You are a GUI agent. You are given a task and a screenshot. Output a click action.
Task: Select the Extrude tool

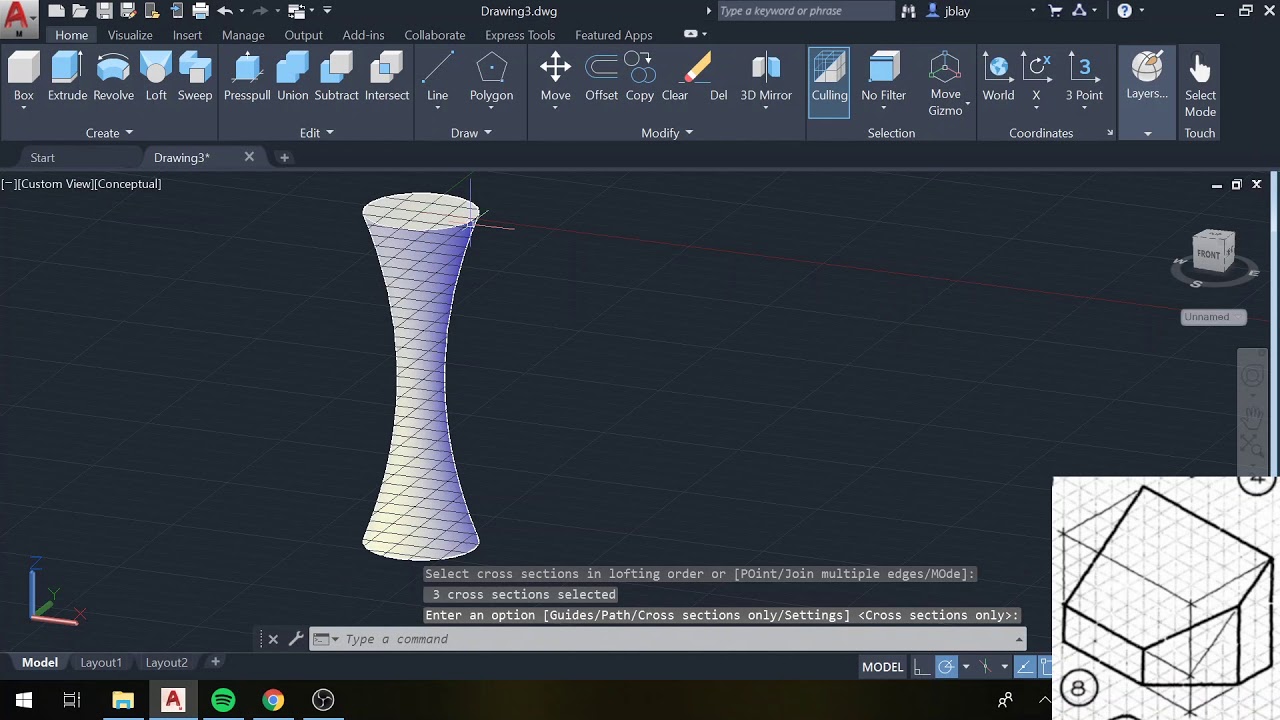pos(67,78)
